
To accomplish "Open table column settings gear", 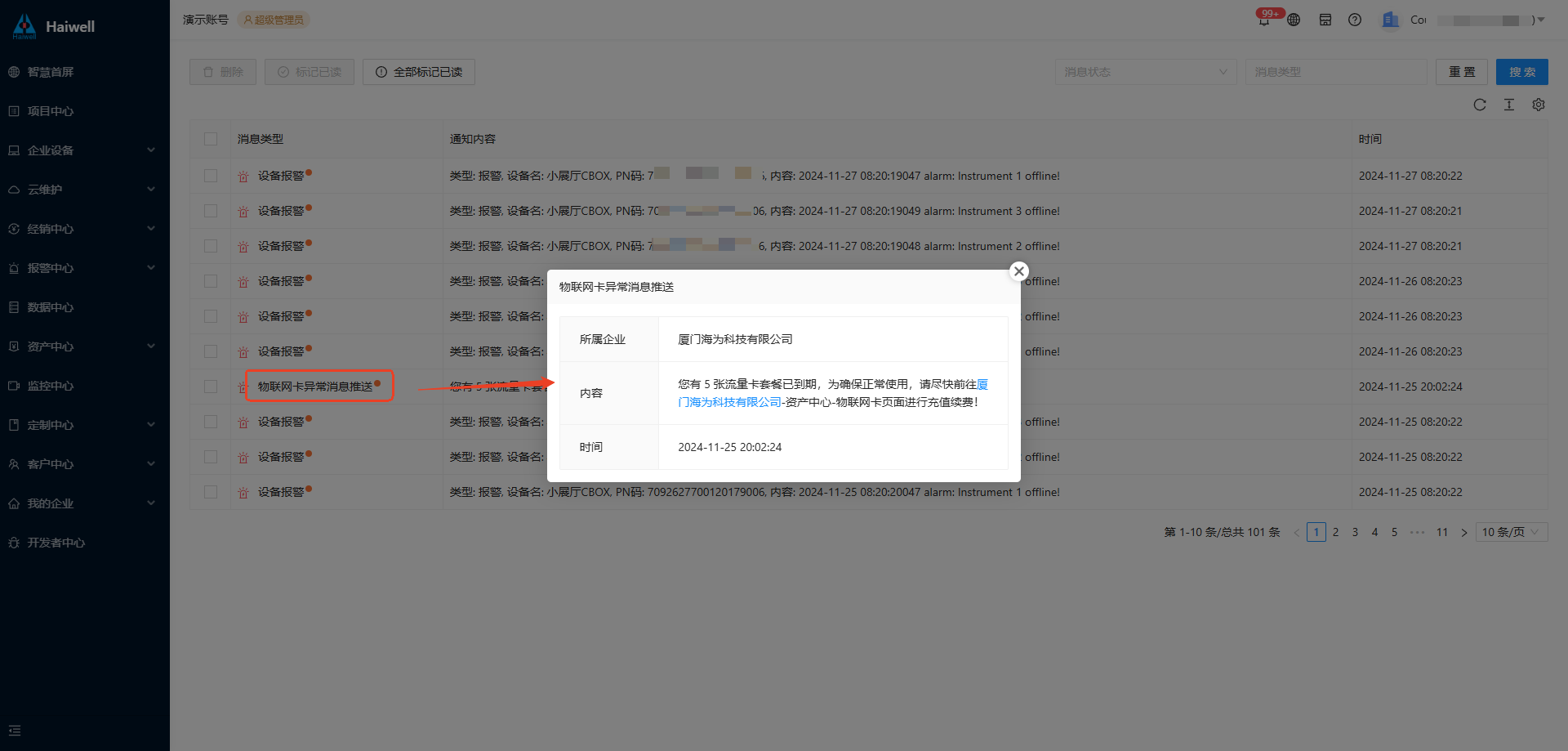I will tap(1539, 105).
